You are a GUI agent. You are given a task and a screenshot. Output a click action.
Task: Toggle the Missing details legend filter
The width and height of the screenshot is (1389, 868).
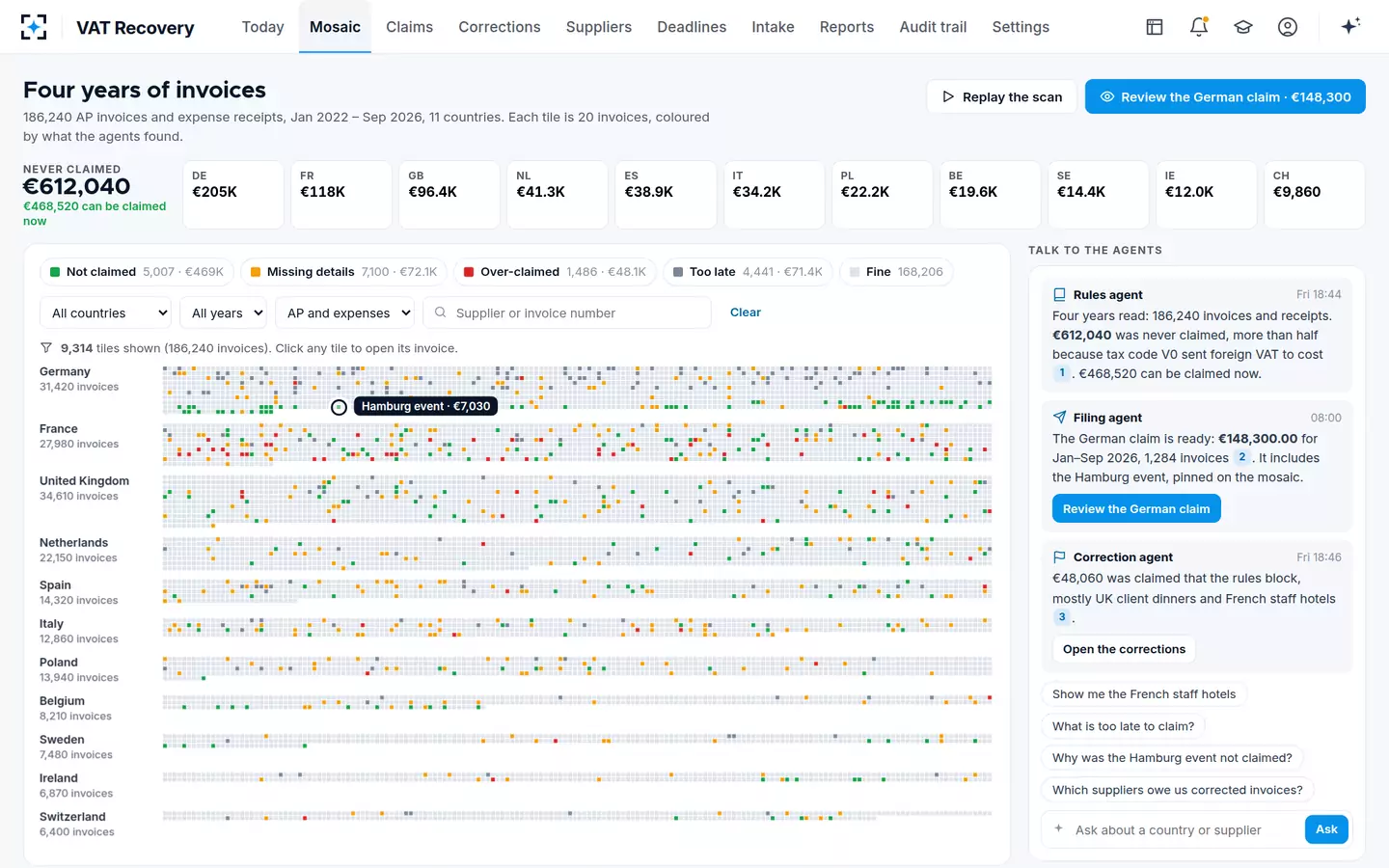(343, 272)
